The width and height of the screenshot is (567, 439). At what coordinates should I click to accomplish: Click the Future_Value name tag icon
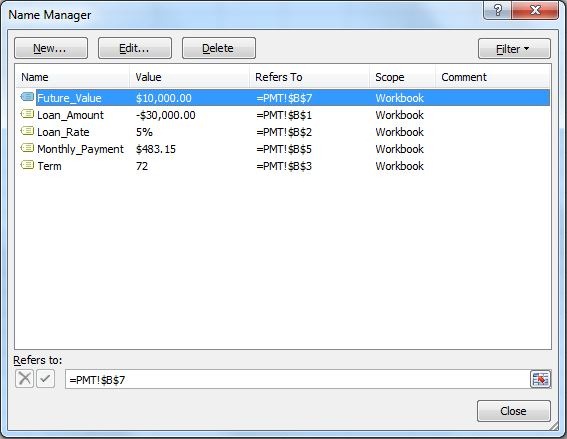[27, 97]
